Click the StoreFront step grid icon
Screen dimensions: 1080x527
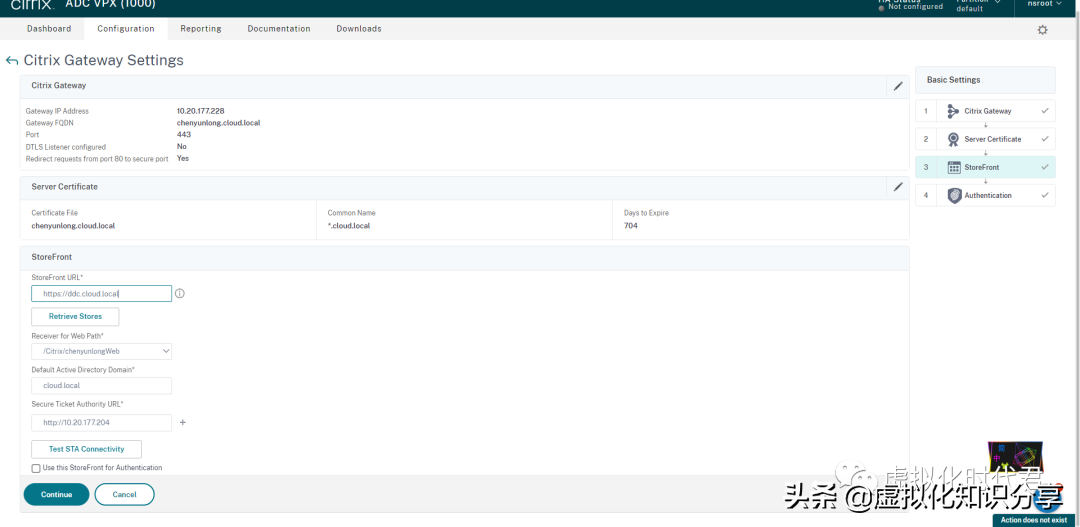click(x=954, y=167)
